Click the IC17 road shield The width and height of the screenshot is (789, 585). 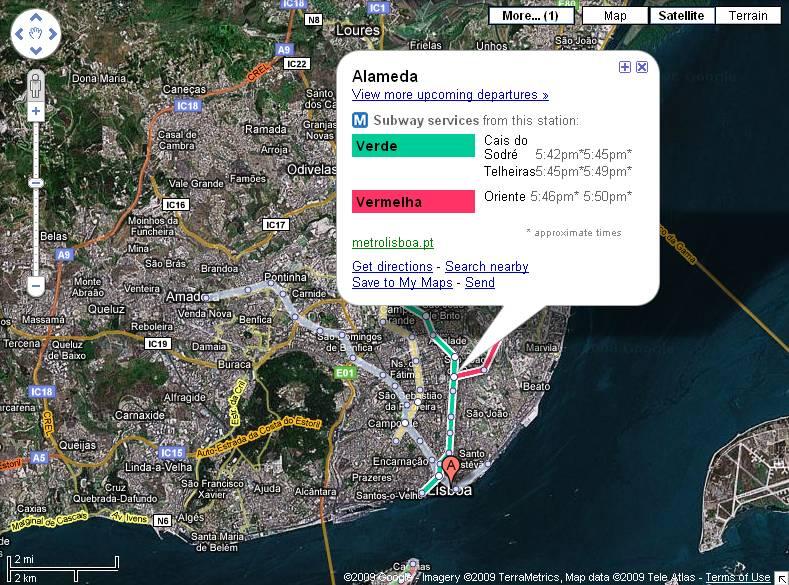tap(276, 224)
